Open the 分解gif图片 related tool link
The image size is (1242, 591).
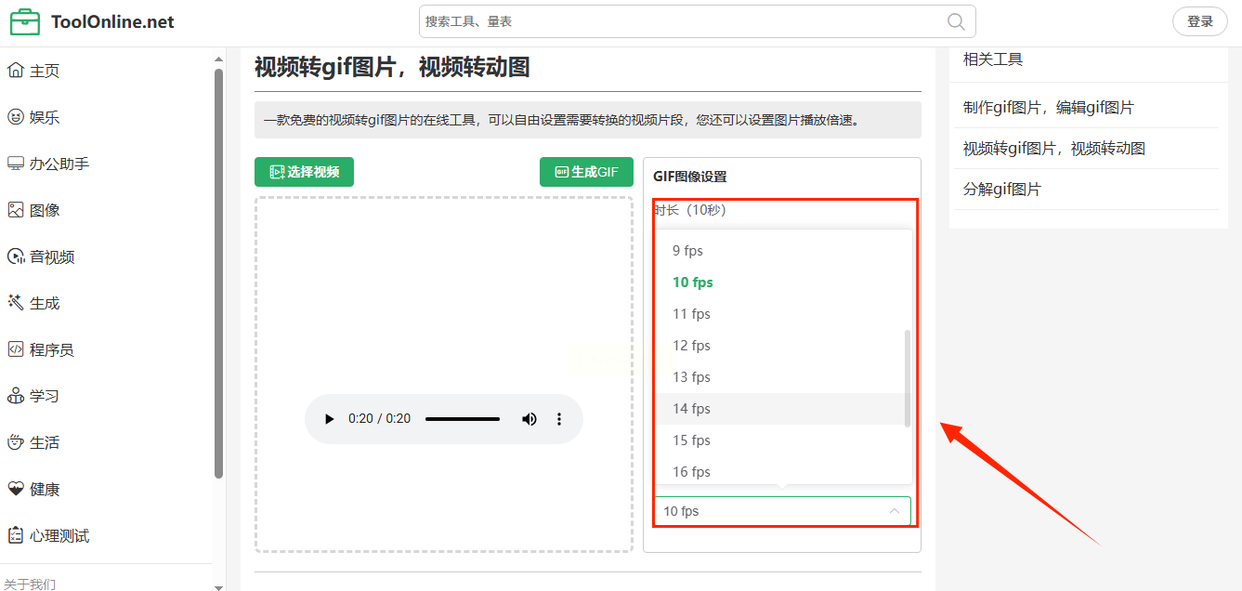[1002, 189]
